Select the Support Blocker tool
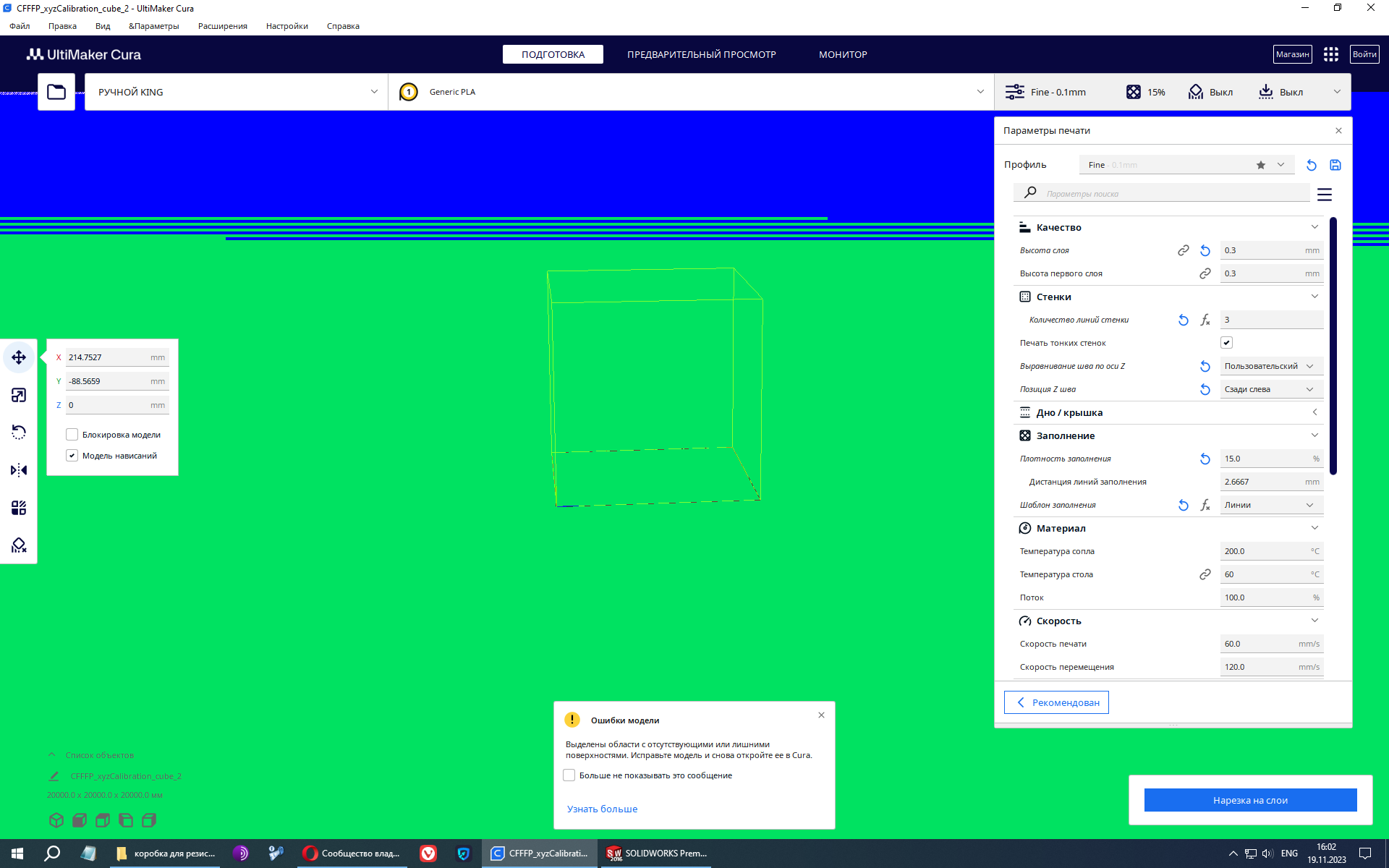 (x=19, y=545)
